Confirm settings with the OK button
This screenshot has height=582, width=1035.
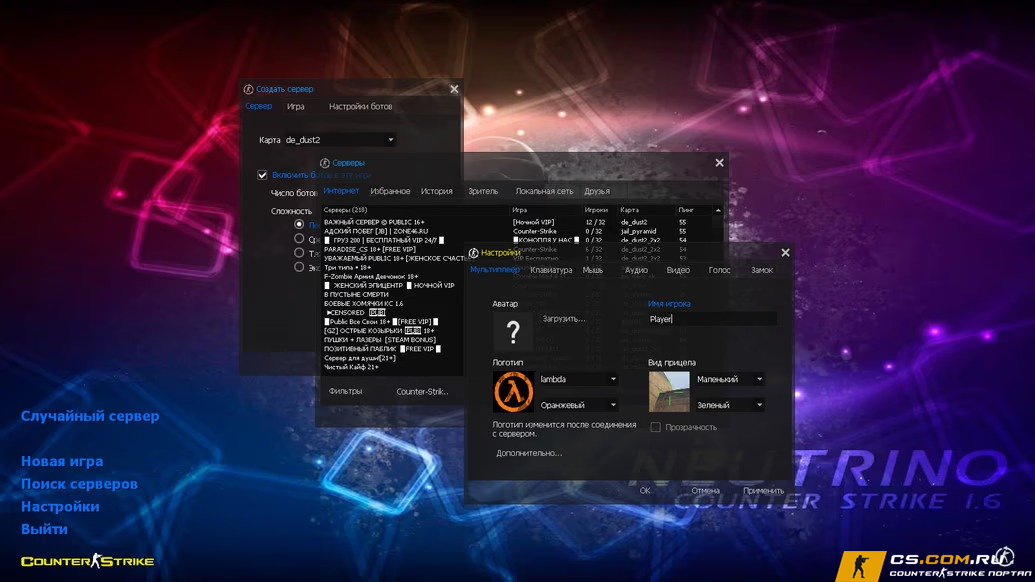[x=645, y=491]
